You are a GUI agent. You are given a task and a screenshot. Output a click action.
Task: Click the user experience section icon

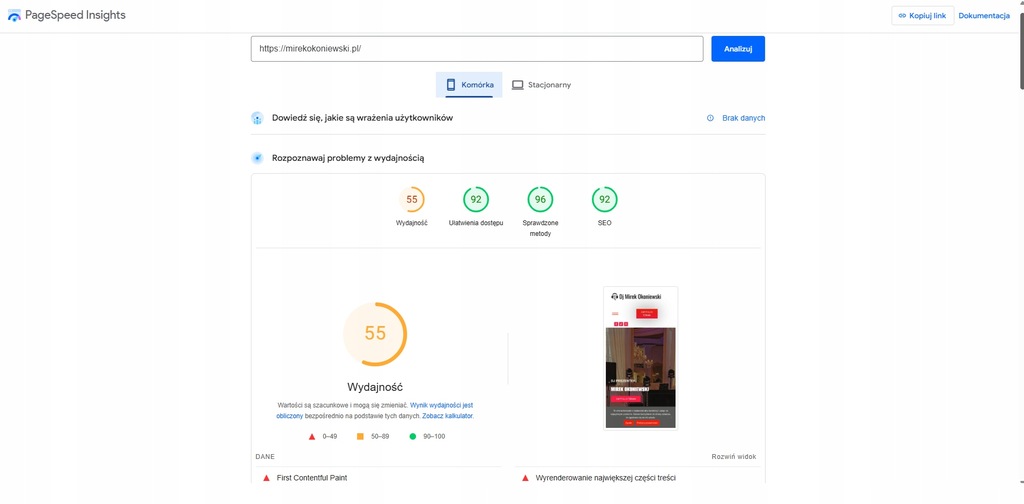click(x=257, y=118)
